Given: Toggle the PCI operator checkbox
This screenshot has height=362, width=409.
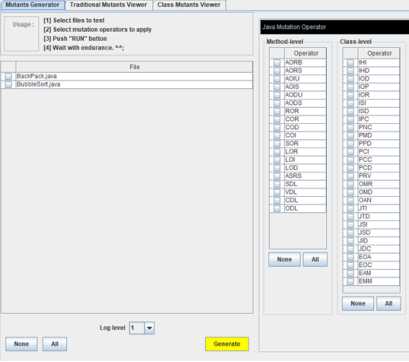Looking at the screenshot, I should click(350, 152).
